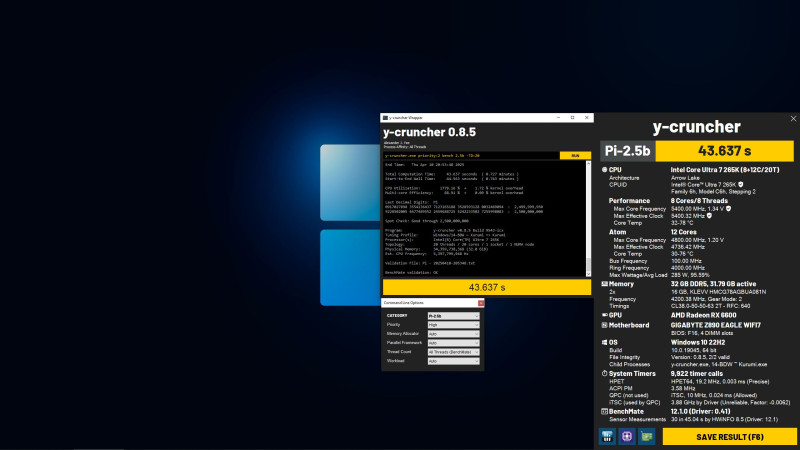Click the shield beside 5400.00 MHz, 1.34 V
This screenshot has width=800, height=450.
(x=728, y=209)
